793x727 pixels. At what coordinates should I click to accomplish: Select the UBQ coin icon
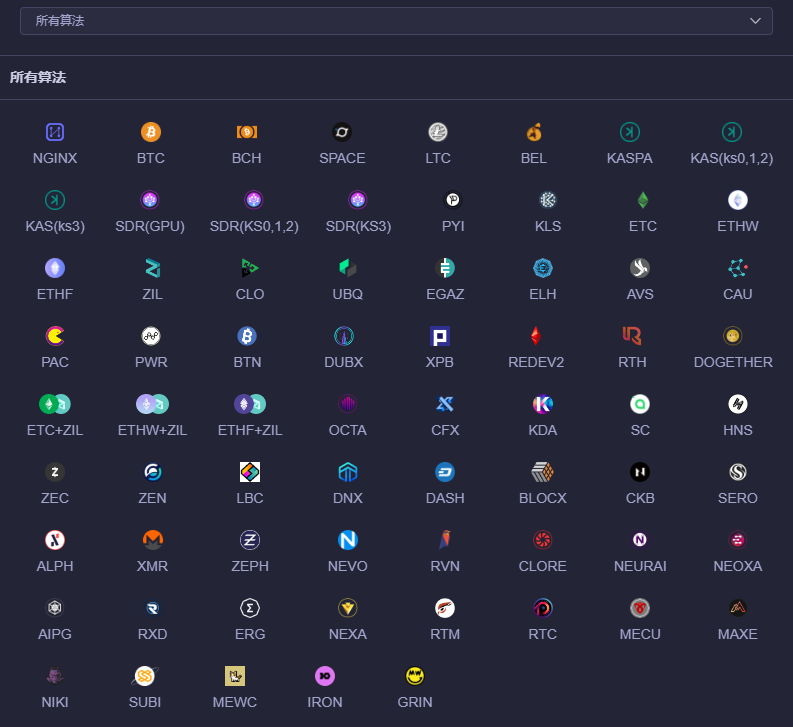pyautogui.click(x=347, y=268)
